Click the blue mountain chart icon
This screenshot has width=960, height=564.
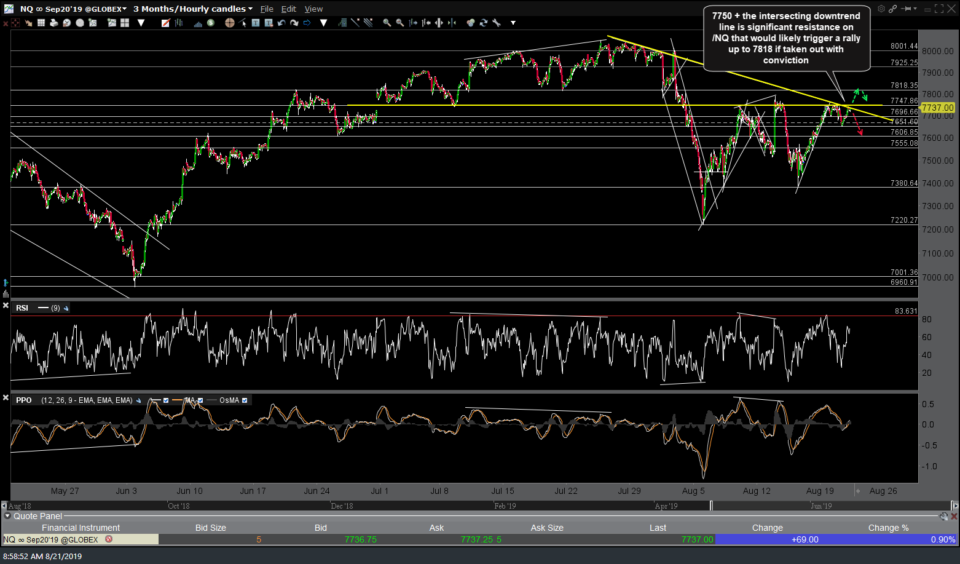[x=198, y=23]
